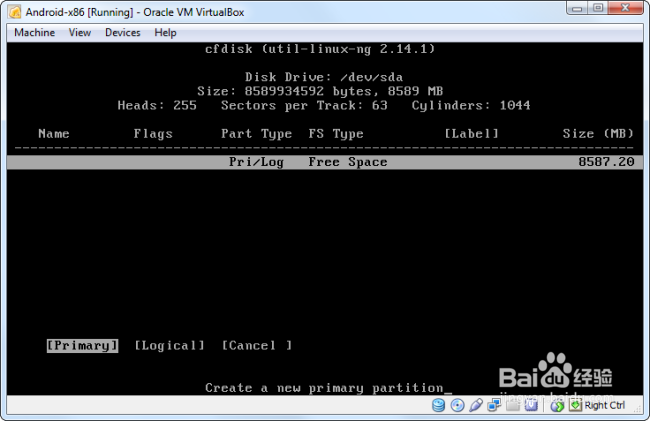Open the Machine menu
Image resolution: width=650 pixels, height=421 pixels.
pos(34,32)
